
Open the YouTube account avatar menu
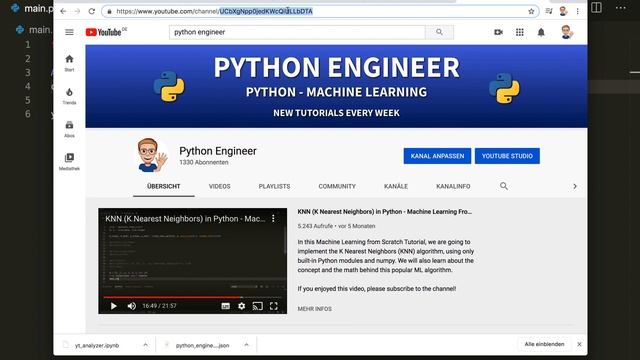click(567, 32)
